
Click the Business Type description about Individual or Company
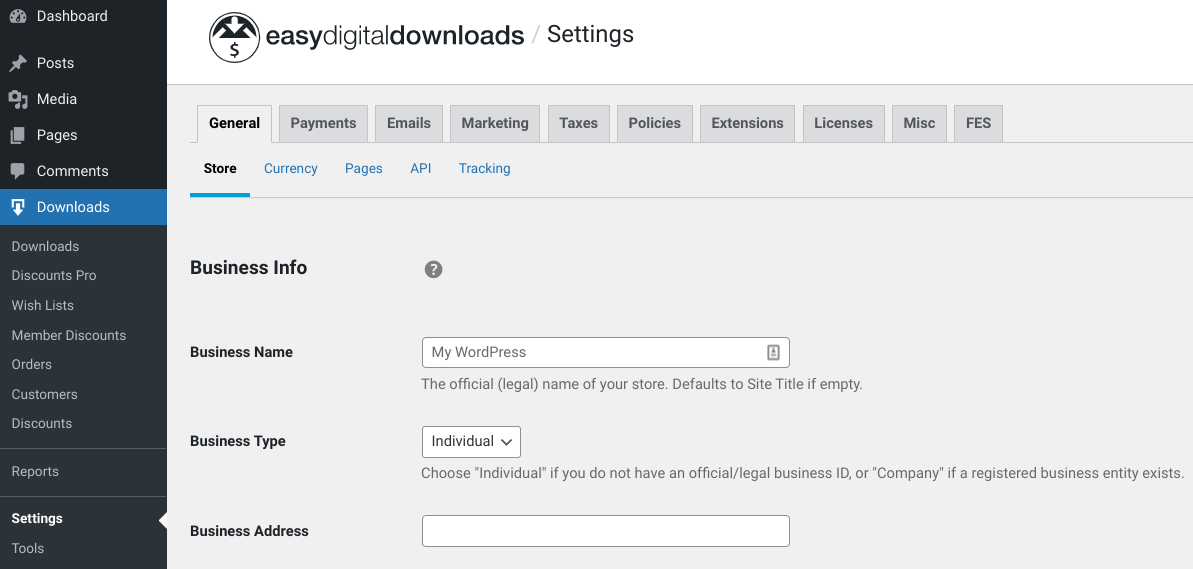(803, 473)
